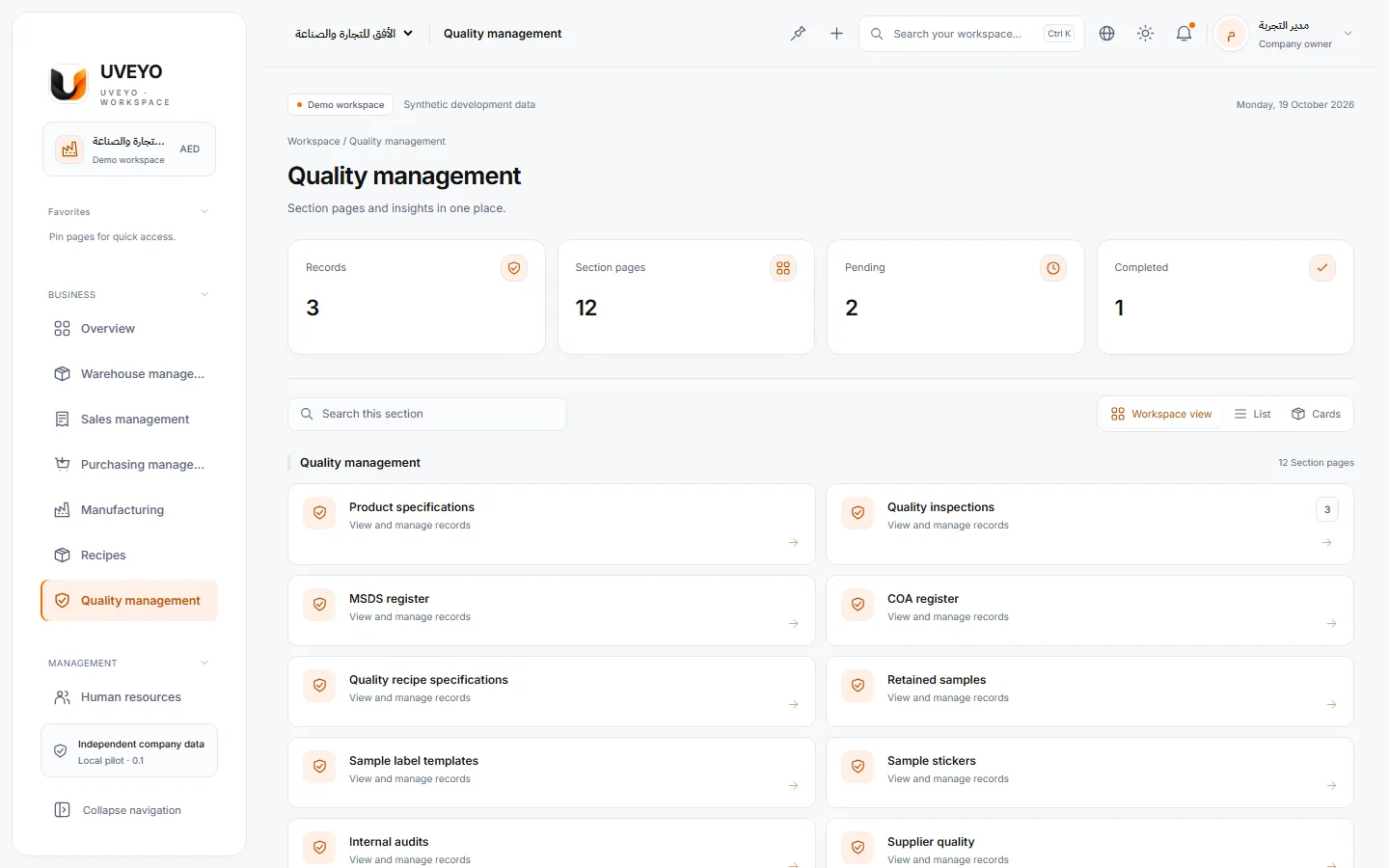Viewport: 1389px width, 868px height.
Task: Click the Quality inspections count badge 3
Action: (1327, 509)
